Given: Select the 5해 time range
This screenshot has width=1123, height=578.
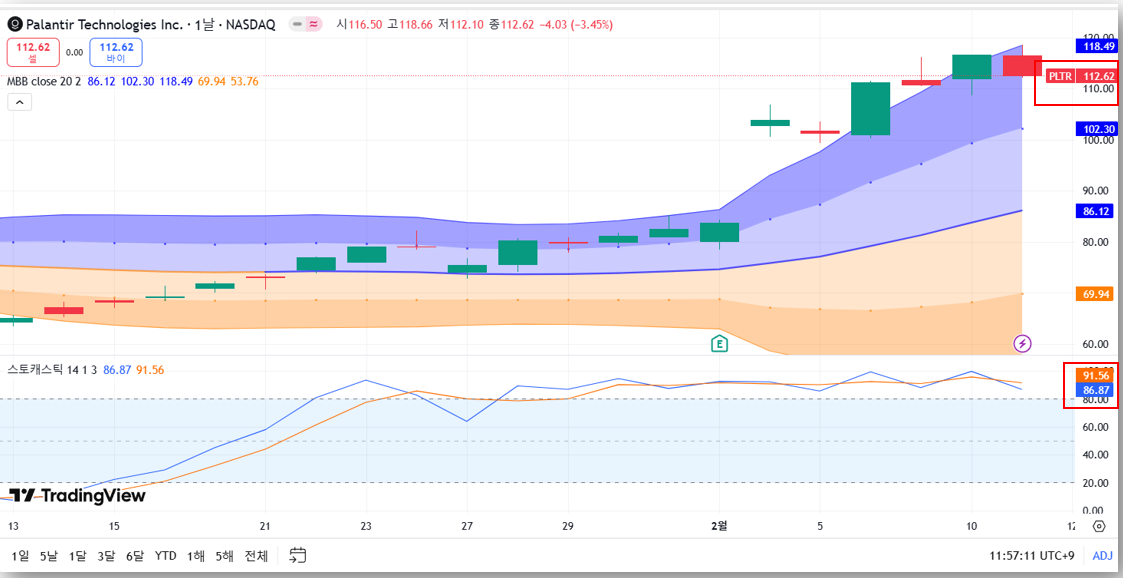Looking at the screenshot, I should 225,556.
